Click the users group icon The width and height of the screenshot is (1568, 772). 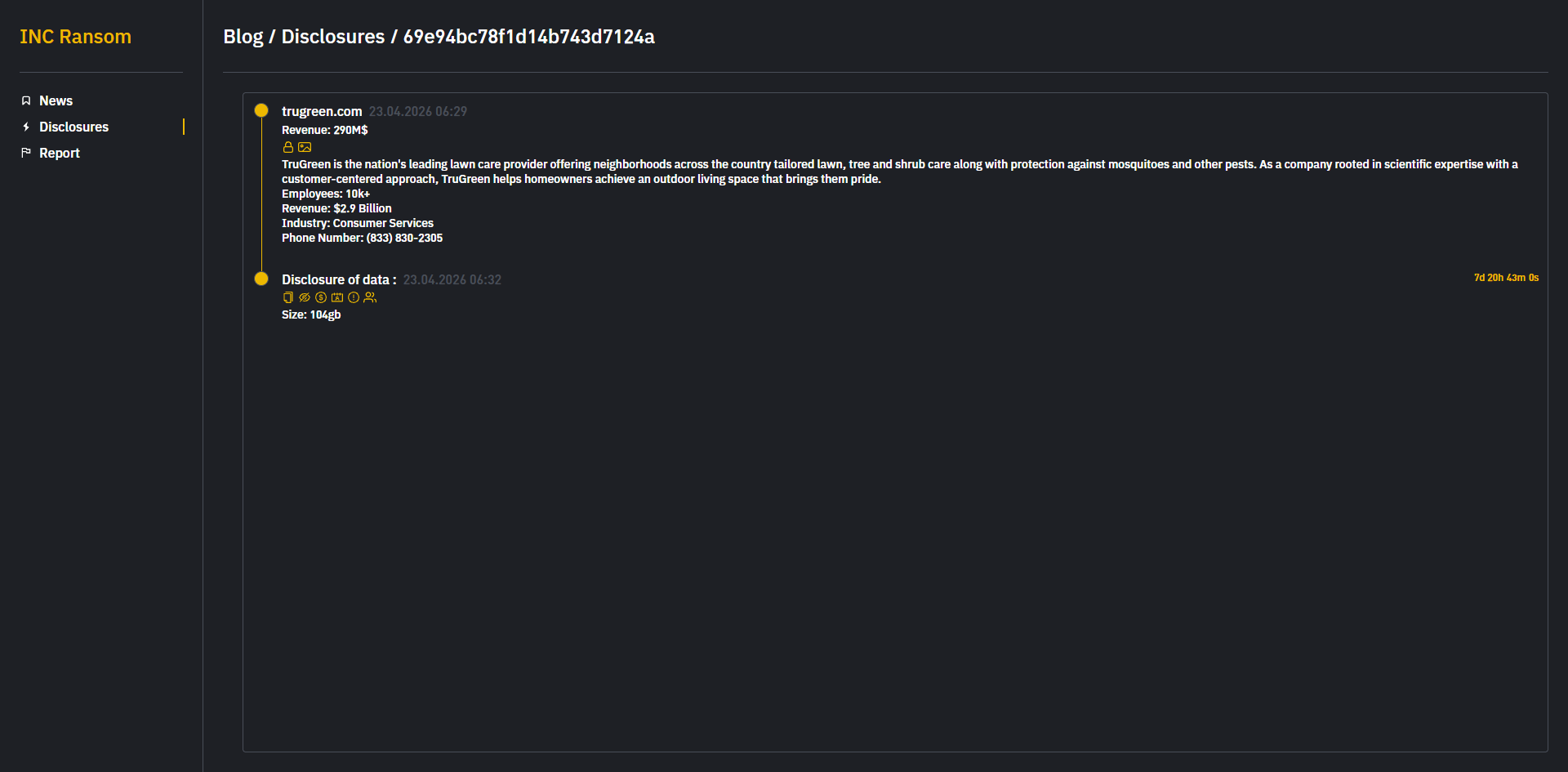370,297
